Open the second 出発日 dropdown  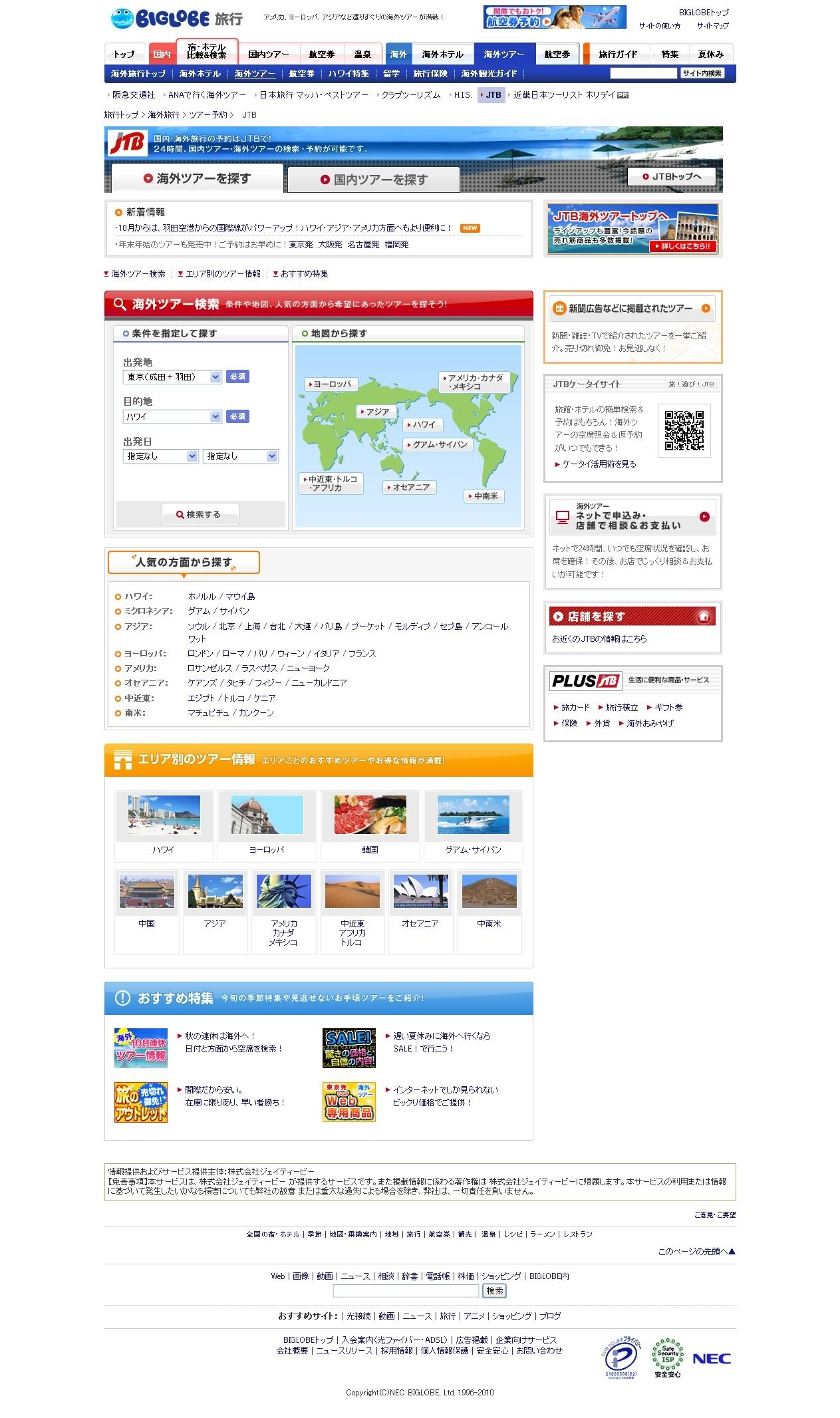click(240, 456)
